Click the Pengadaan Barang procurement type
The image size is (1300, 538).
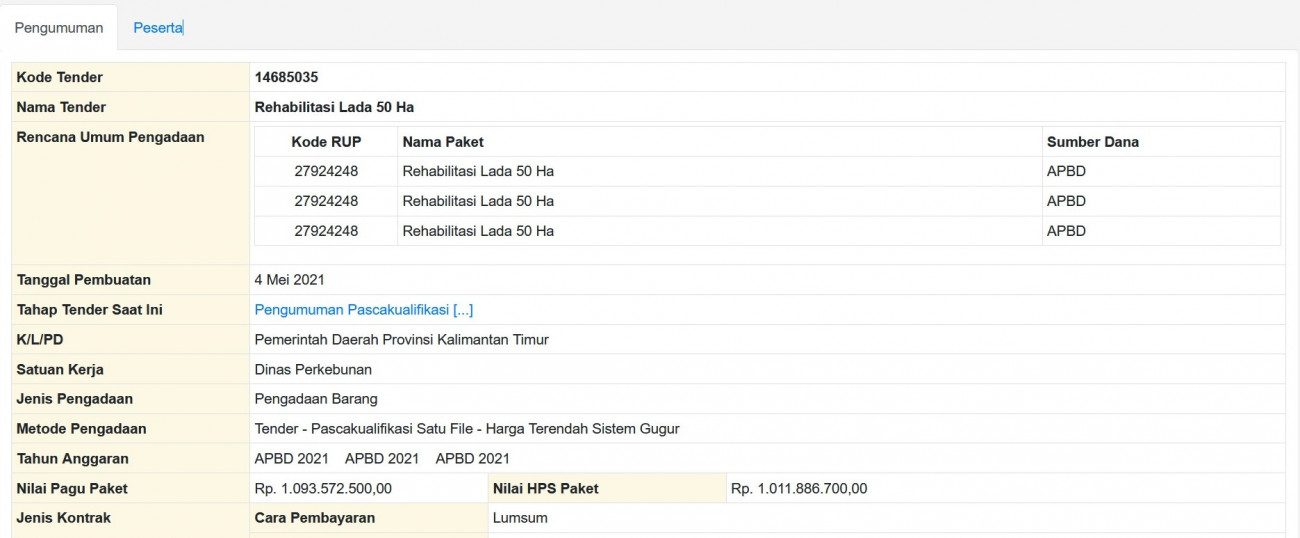point(316,399)
